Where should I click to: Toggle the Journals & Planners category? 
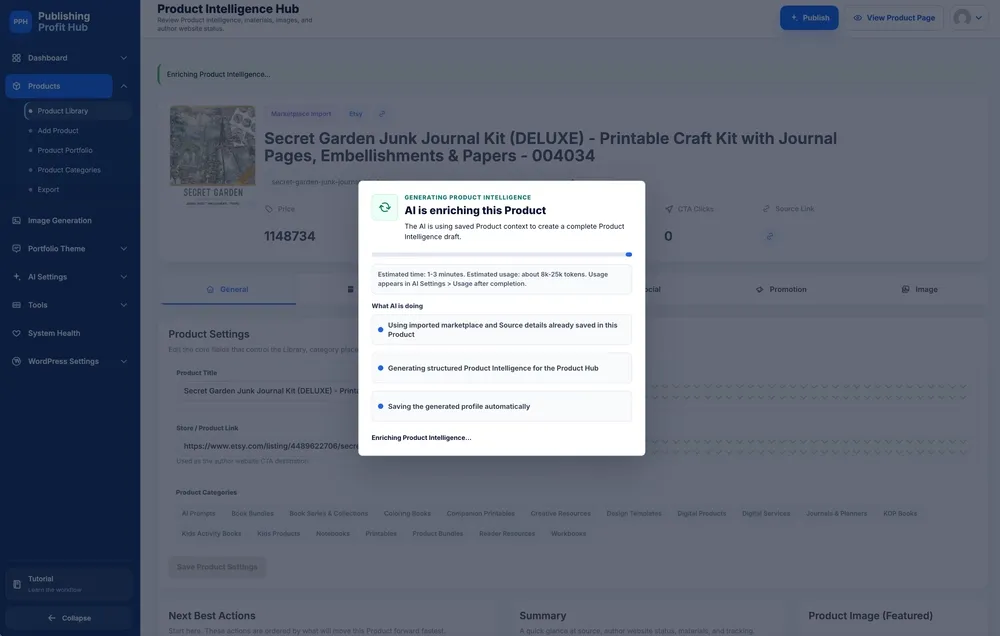(837, 514)
